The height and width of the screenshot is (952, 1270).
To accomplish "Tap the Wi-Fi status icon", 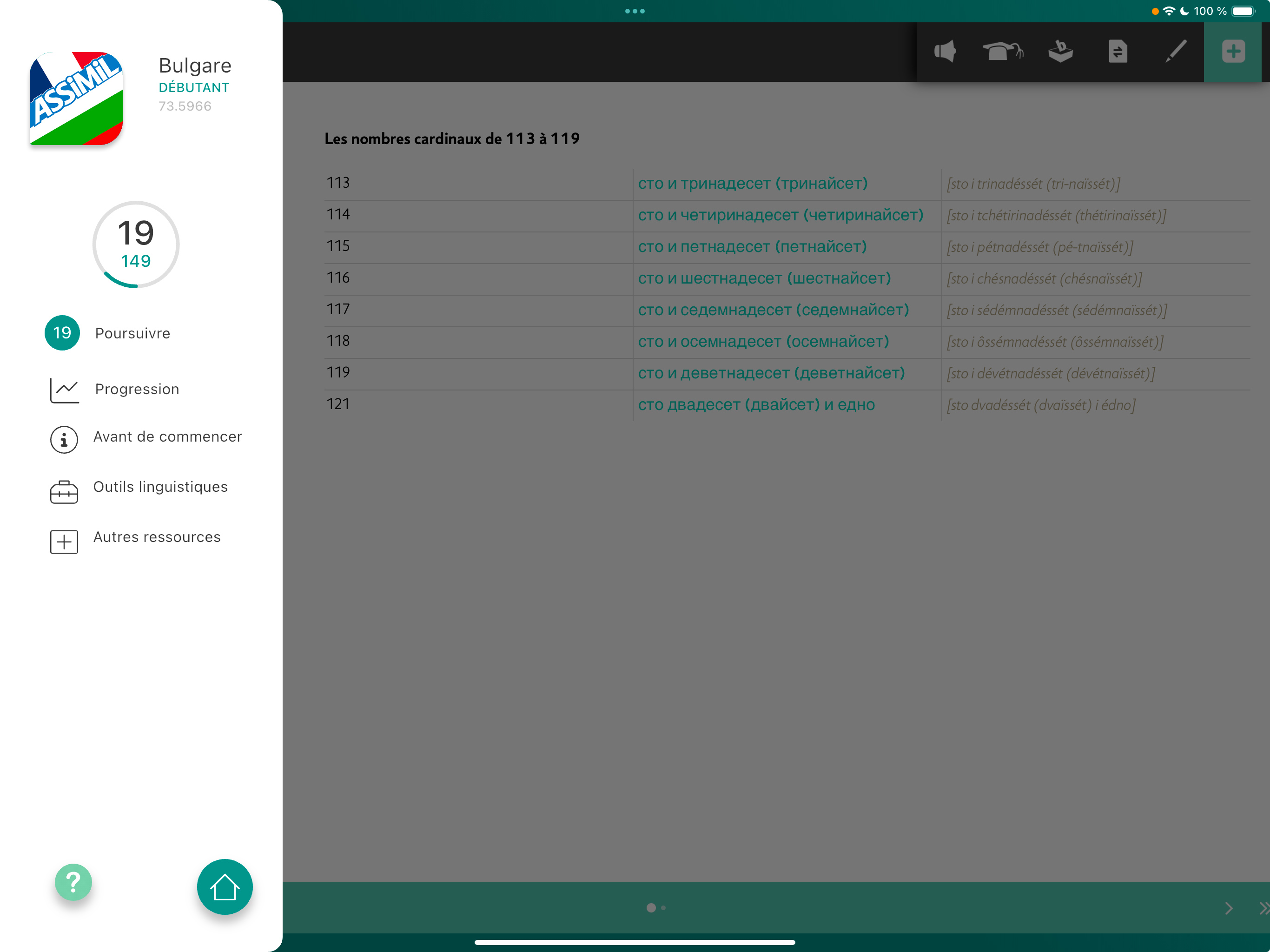I will point(1168,11).
